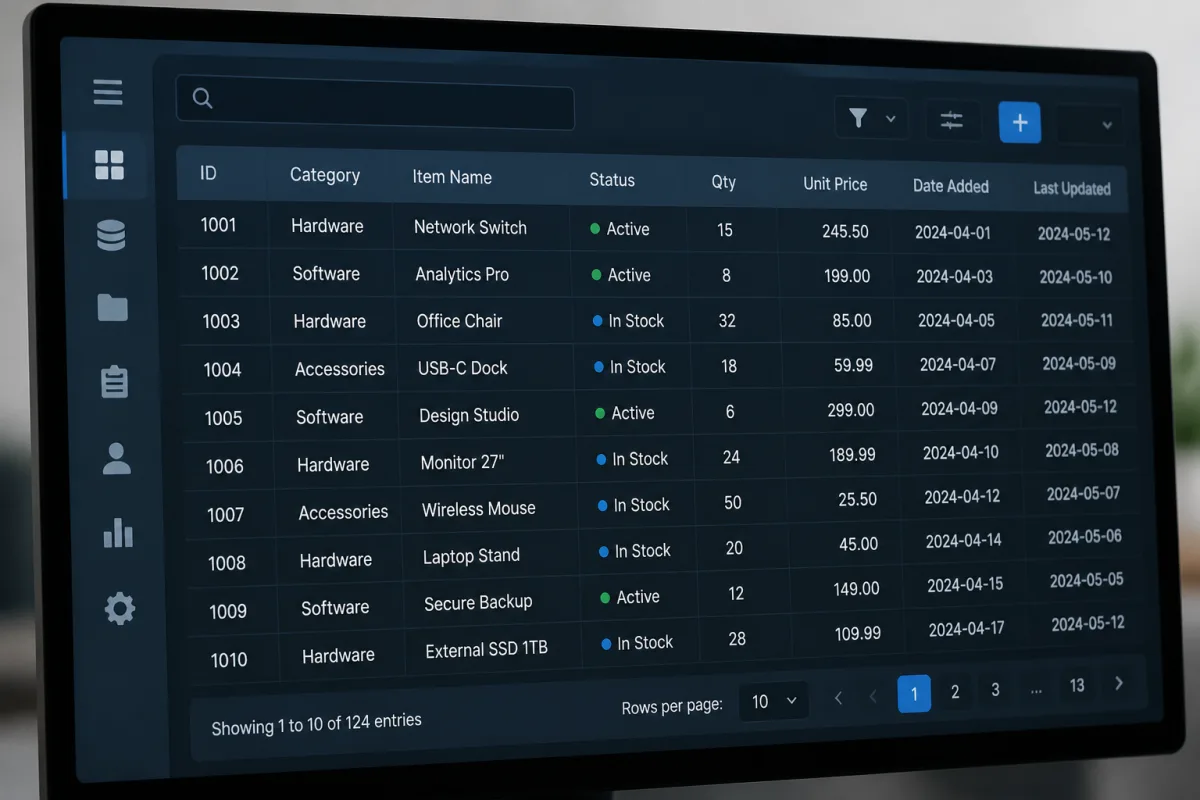Open the bar chart reports icon
Viewport: 1200px width, 800px height.
click(x=118, y=532)
